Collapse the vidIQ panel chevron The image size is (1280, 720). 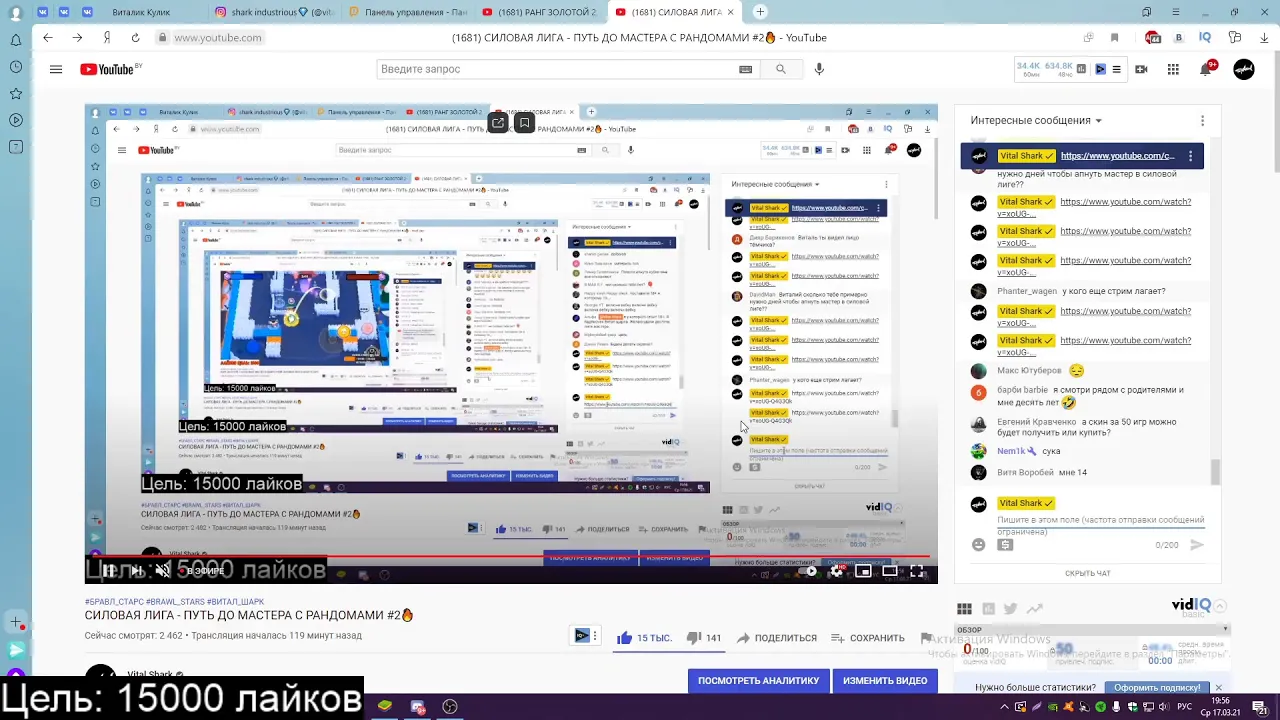[x=1220, y=606]
